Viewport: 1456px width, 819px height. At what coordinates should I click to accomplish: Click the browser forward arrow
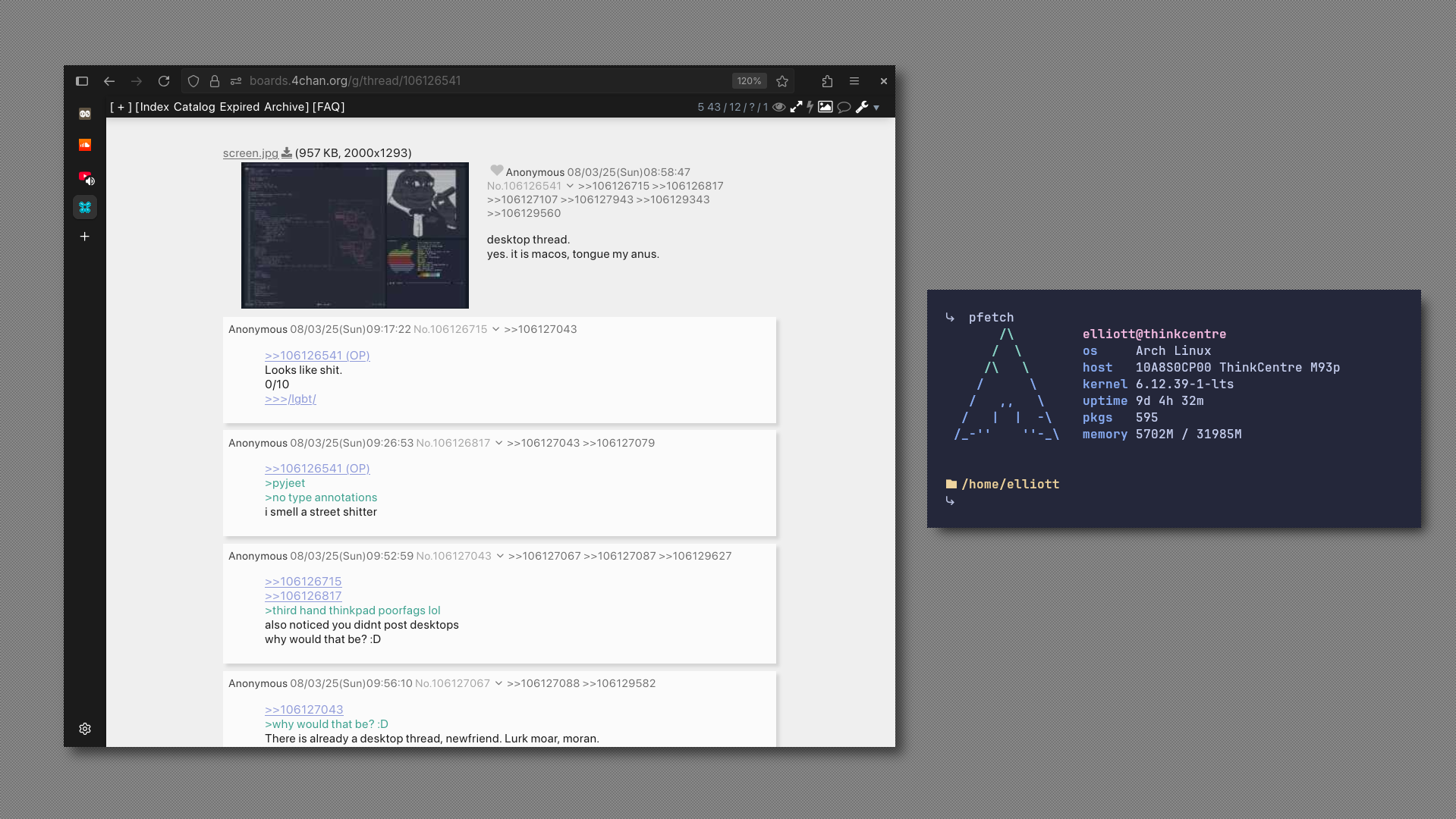(137, 81)
